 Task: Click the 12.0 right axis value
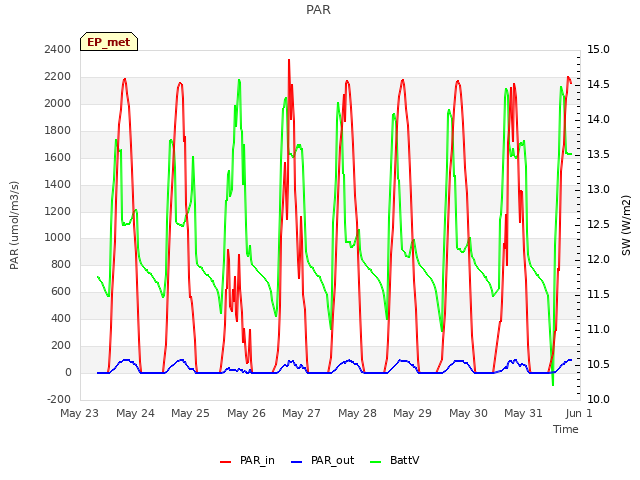click(598, 260)
